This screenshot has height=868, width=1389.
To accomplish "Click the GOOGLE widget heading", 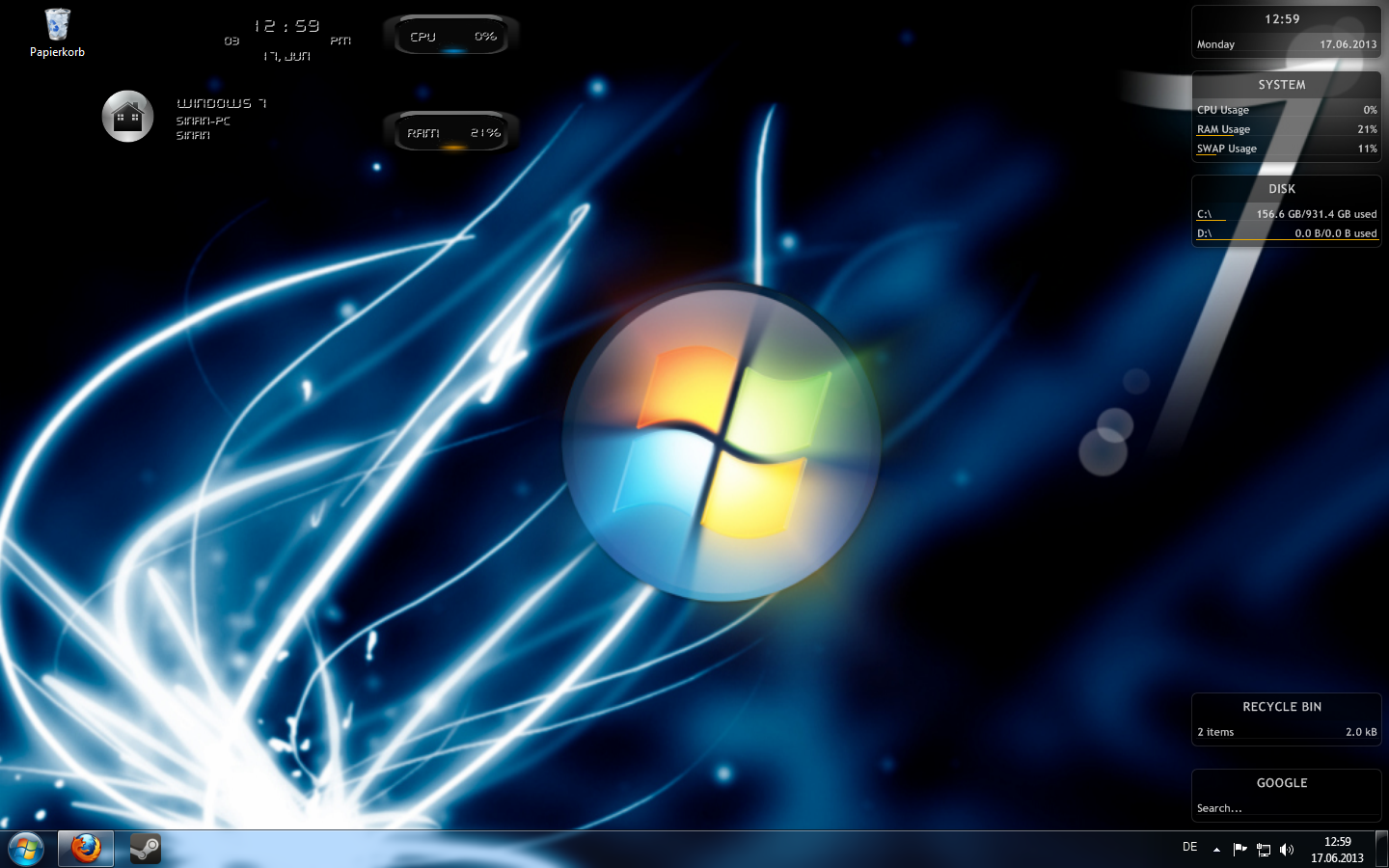I will (x=1282, y=783).
